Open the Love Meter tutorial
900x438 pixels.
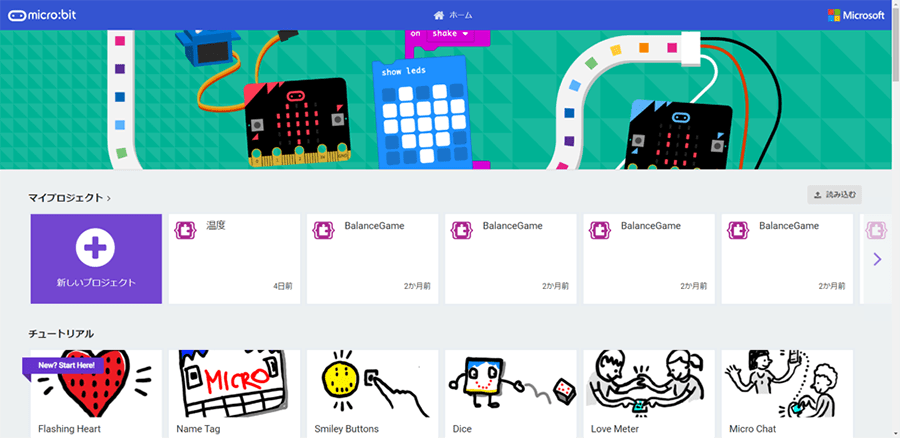coord(649,394)
